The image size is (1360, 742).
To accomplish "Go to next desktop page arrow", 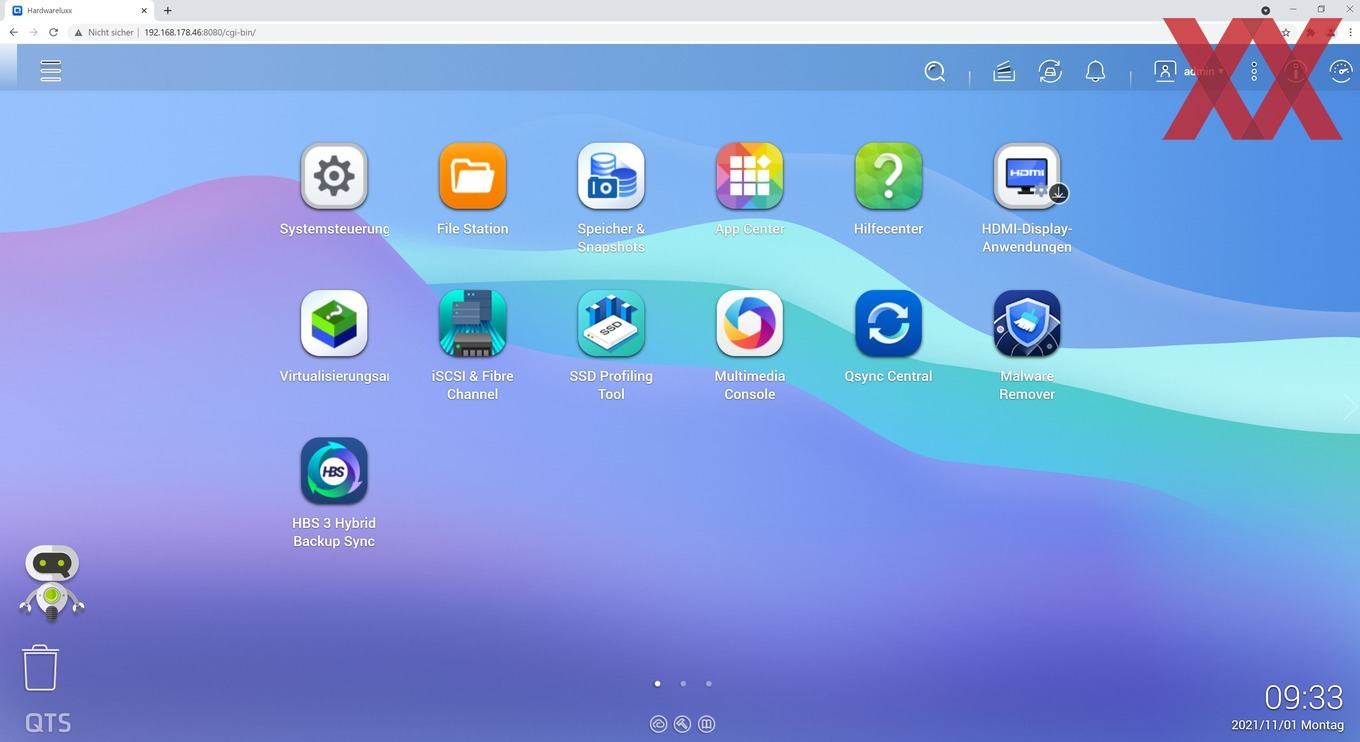I will [x=1350, y=407].
